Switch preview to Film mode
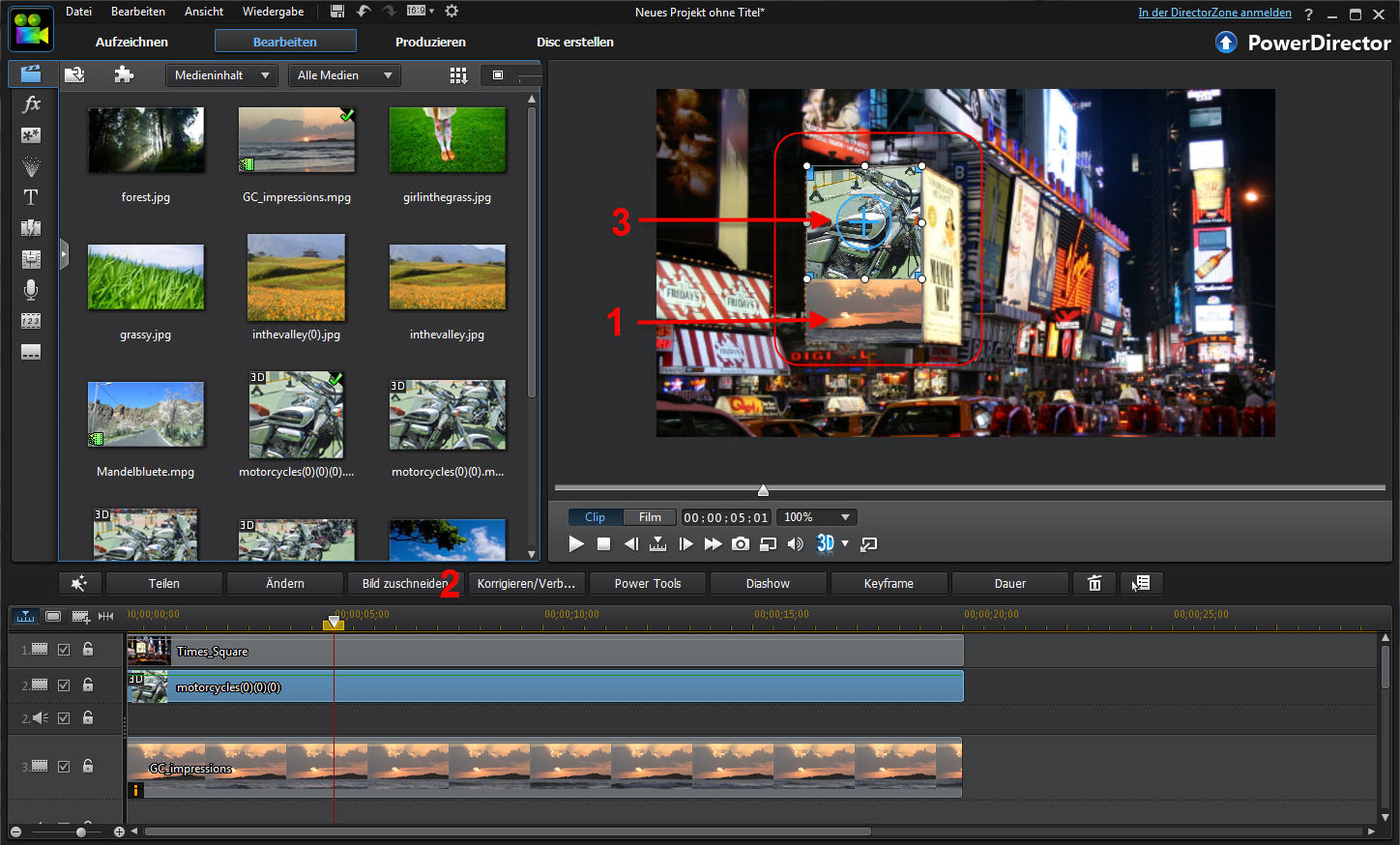Screen dimensions: 1400x845 tap(650, 517)
